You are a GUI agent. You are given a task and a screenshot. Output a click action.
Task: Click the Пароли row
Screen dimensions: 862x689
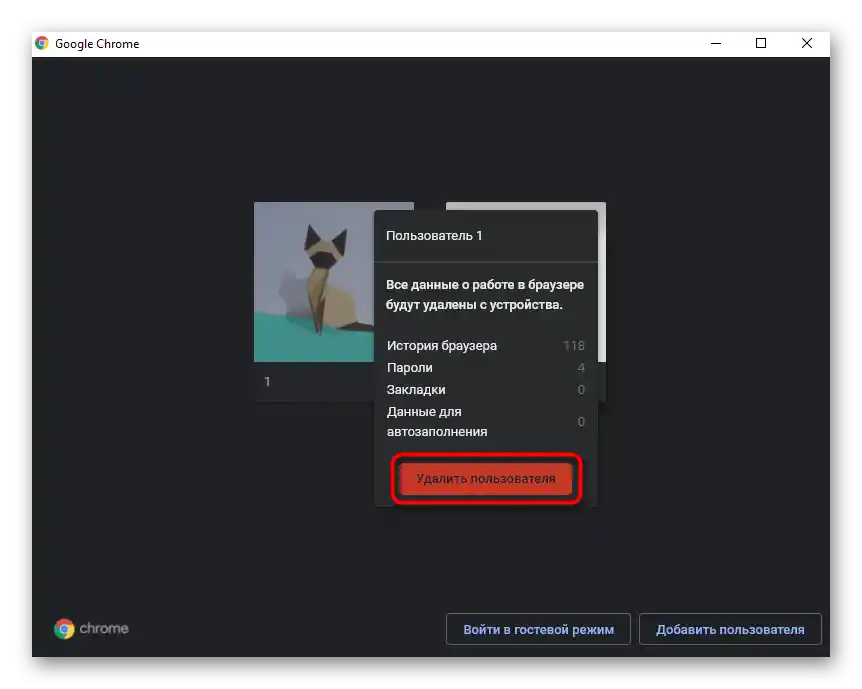coord(486,368)
